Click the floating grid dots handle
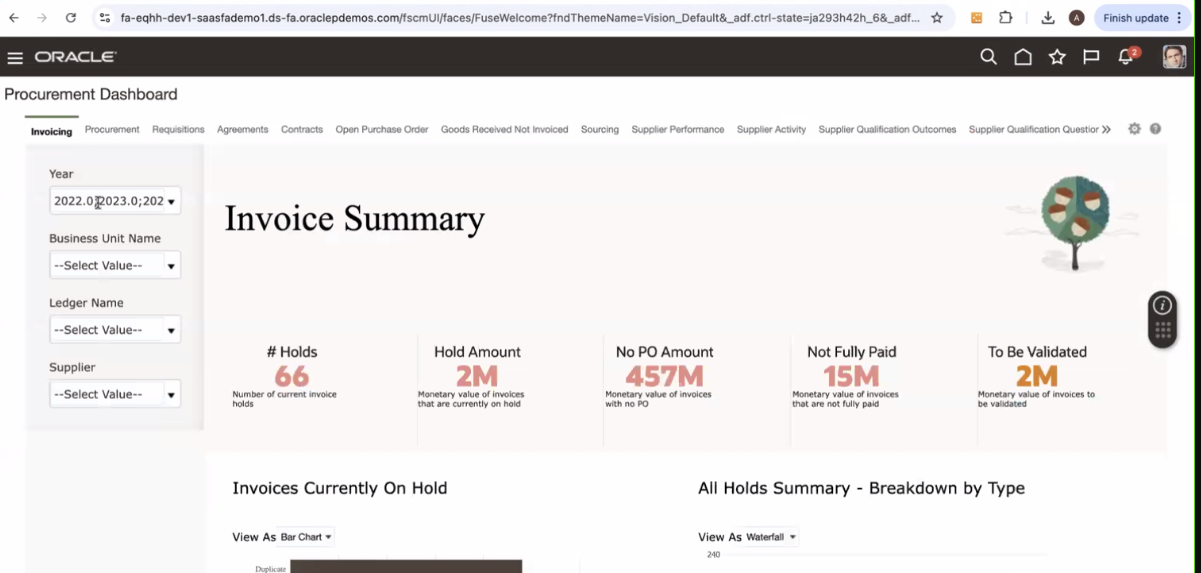The image size is (1201, 573). tap(1162, 332)
